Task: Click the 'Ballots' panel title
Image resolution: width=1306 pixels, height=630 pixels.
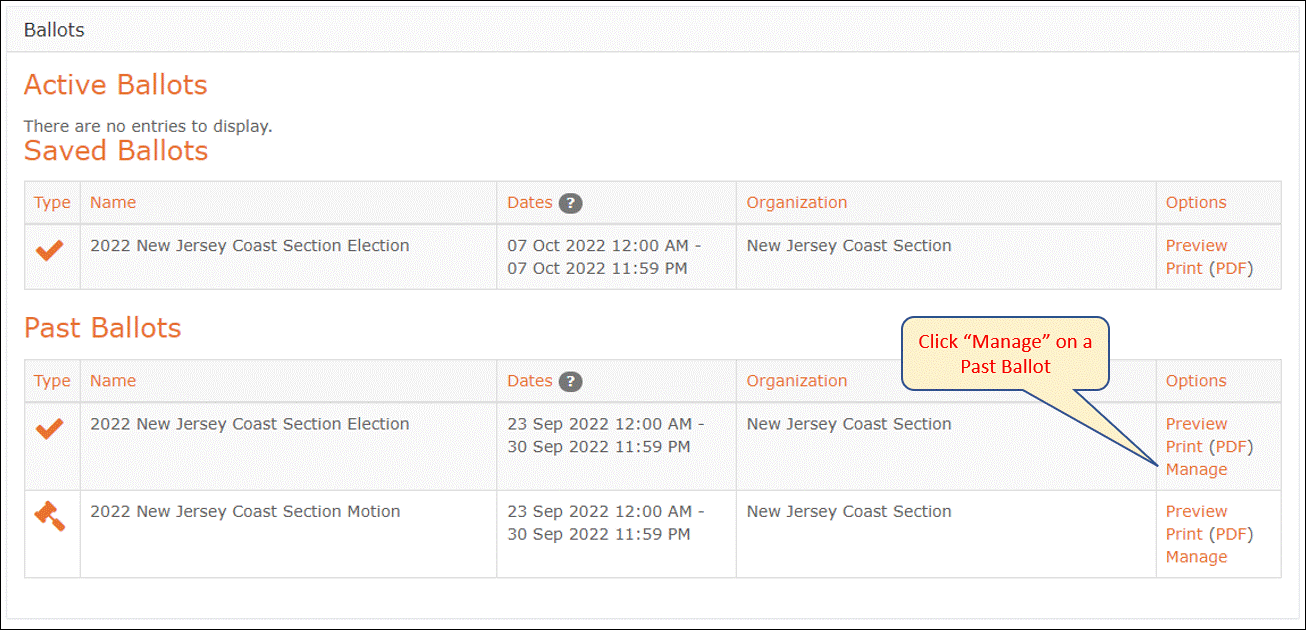Action: click(54, 30)
